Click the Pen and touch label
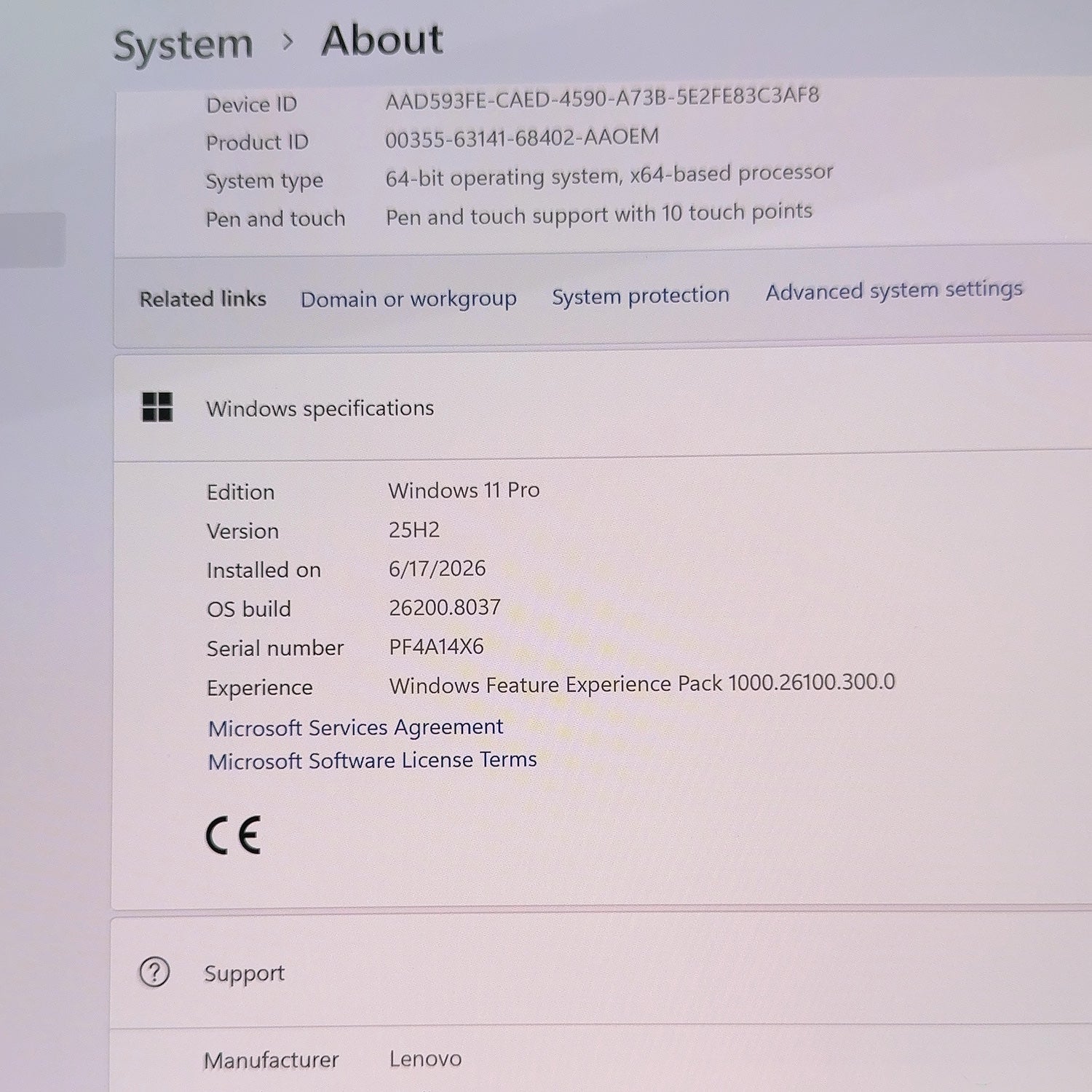This screenshot has height=1092, width=1092. [276, 219]
